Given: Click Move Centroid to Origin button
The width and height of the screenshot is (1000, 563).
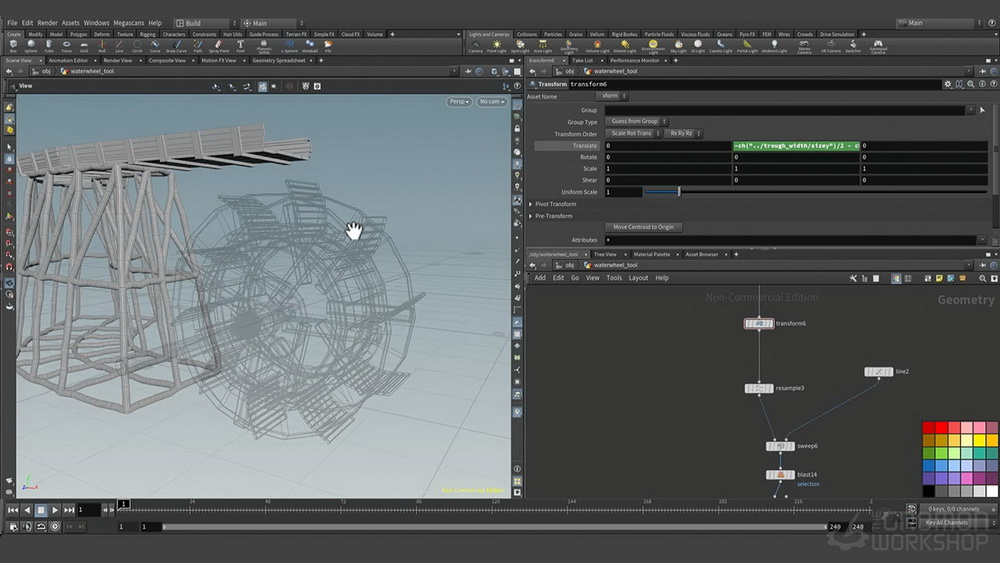Looking at the screenshot, I should point(643,227).
